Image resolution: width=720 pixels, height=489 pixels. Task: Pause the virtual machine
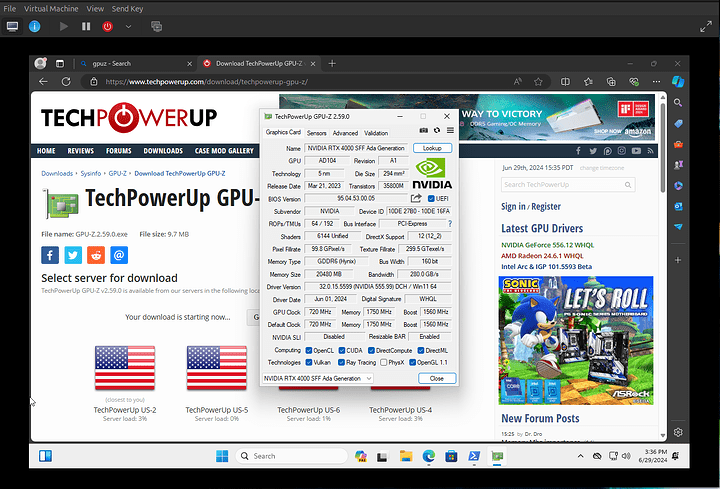tap(87, 26)
